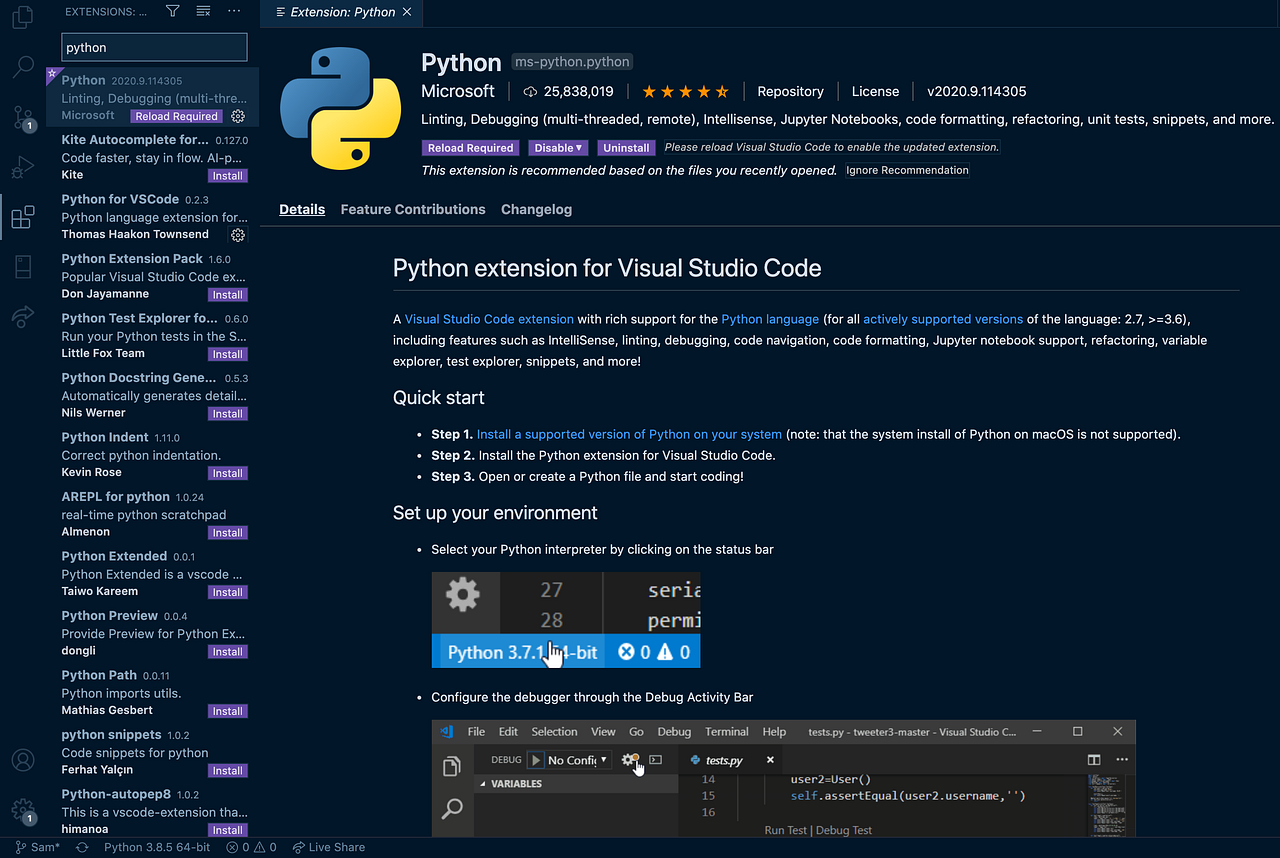The height and width of the screenshot is (858, 1280).
Task: Focus the extensions search box containing python
Action: pyautogui.click(x=155, y=47)
